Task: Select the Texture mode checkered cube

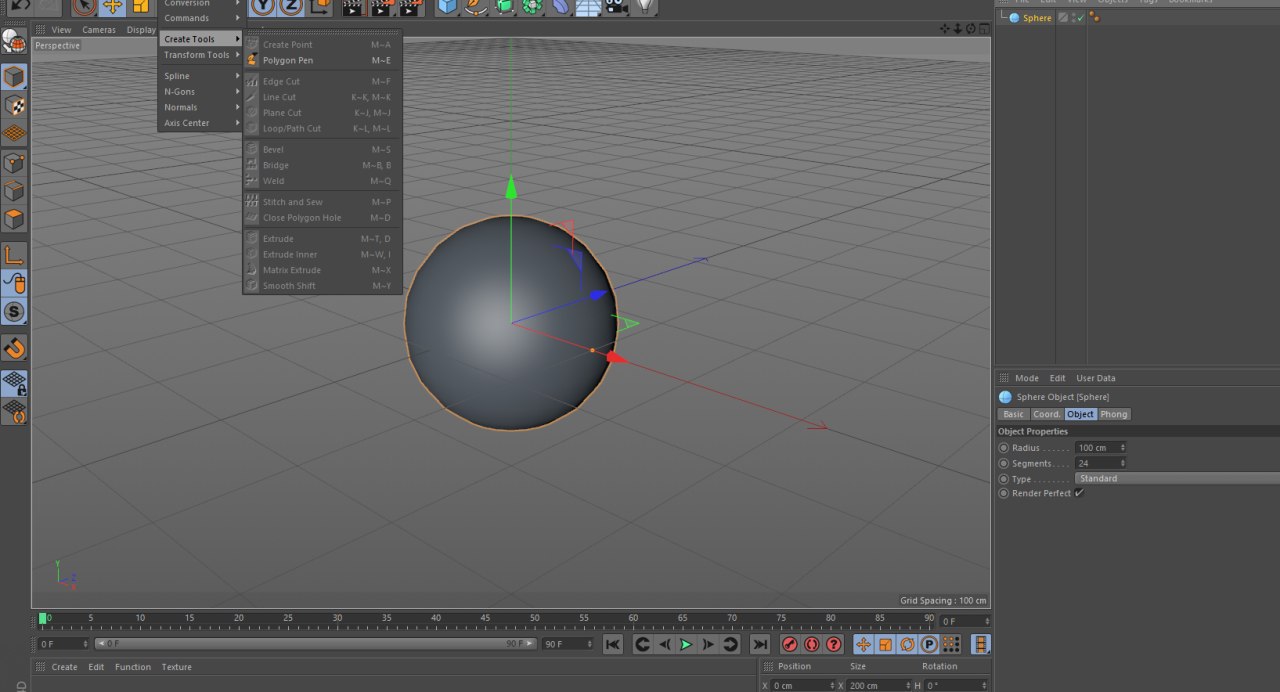Action: pos(14,105)
